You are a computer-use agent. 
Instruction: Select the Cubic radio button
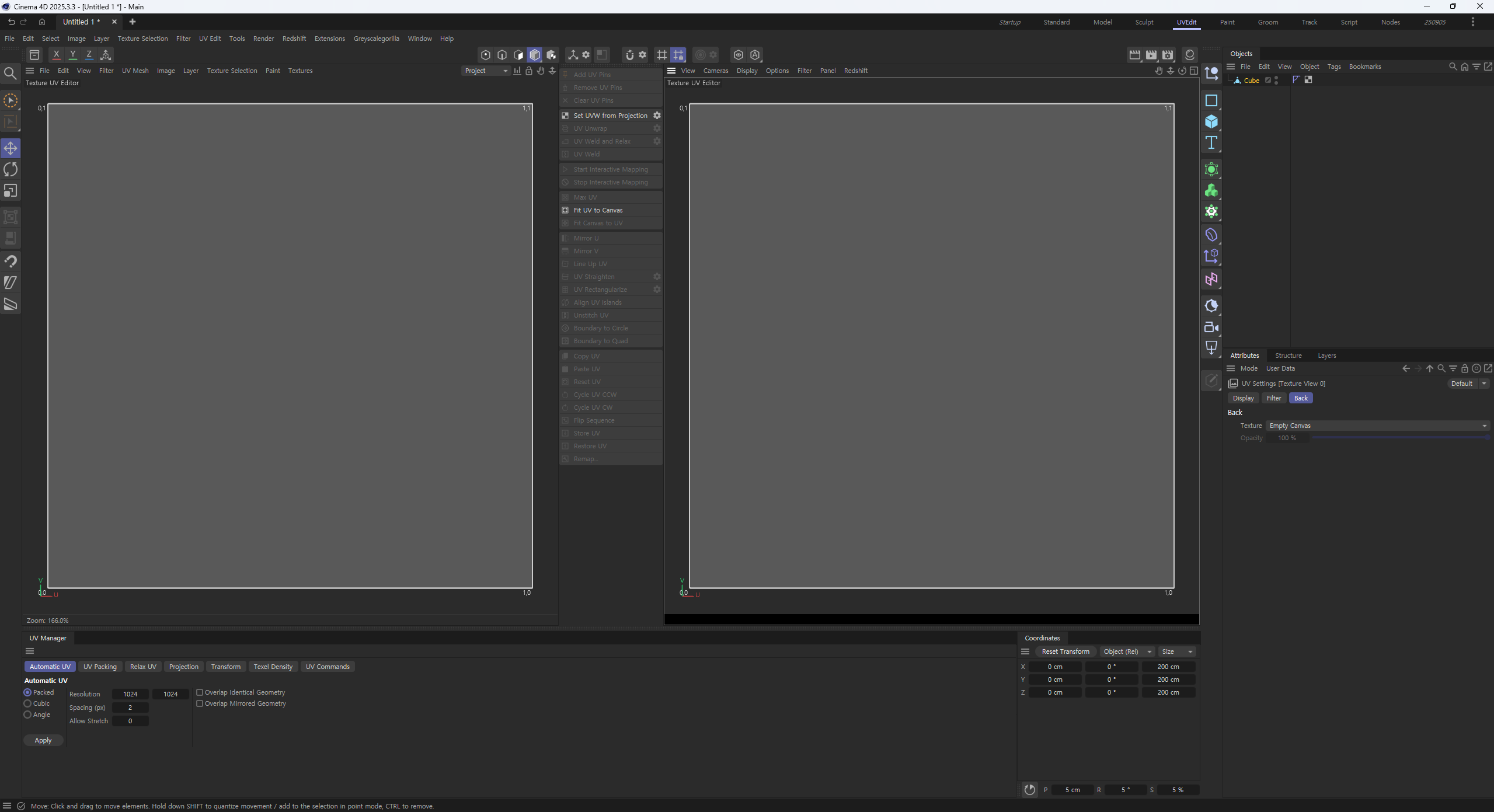click(x=27, y=703)
